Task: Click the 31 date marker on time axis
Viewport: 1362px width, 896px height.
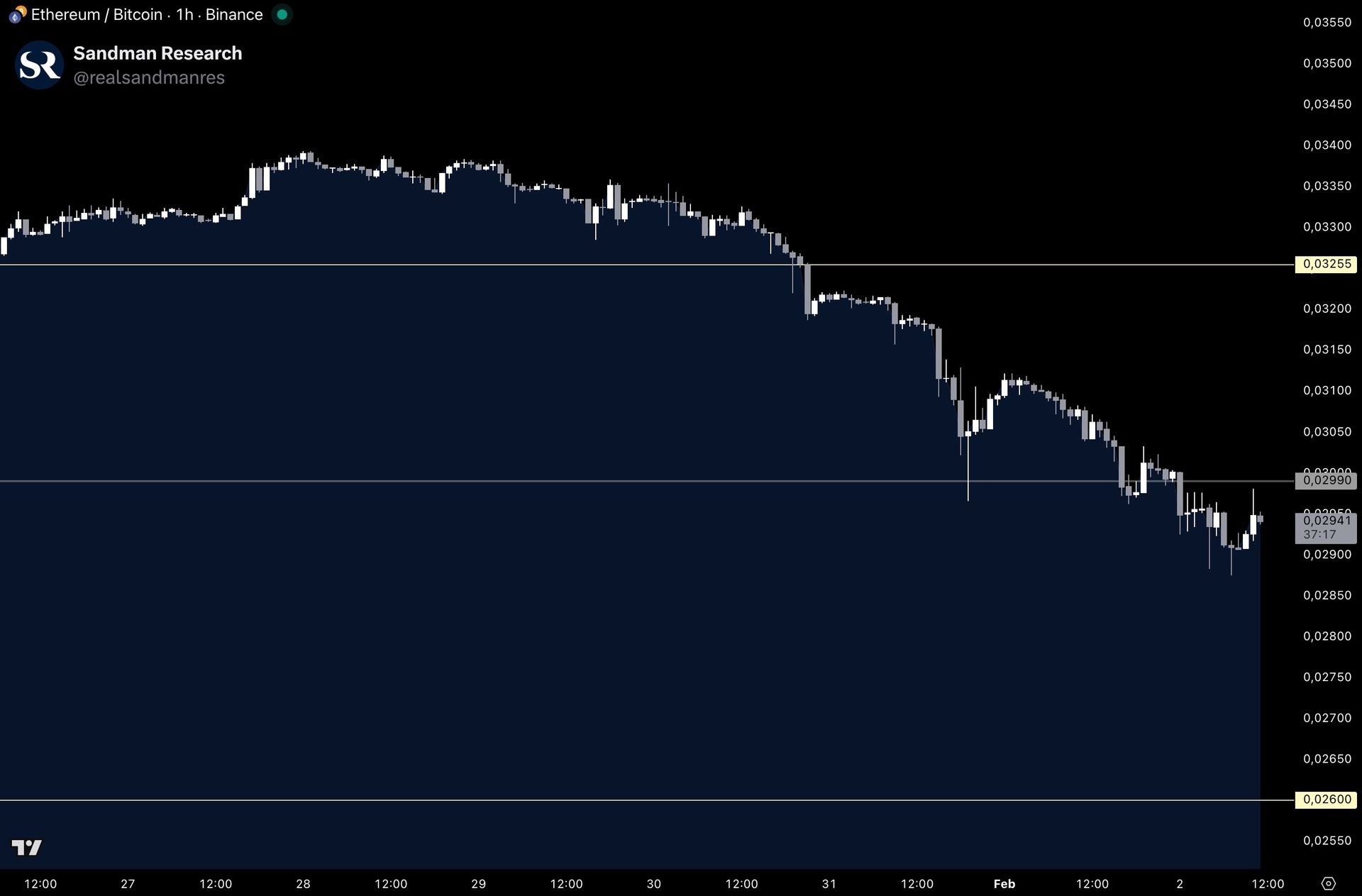Action: (x=829, y=884)
